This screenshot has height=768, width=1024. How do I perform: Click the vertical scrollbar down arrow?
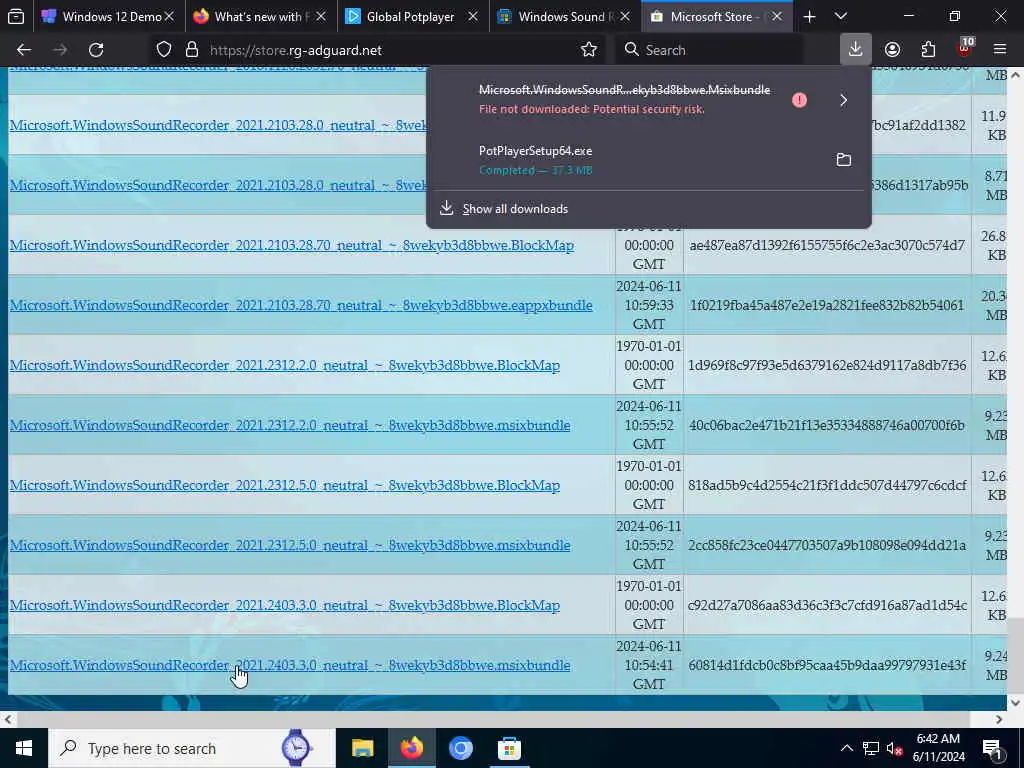point(1015,703)
